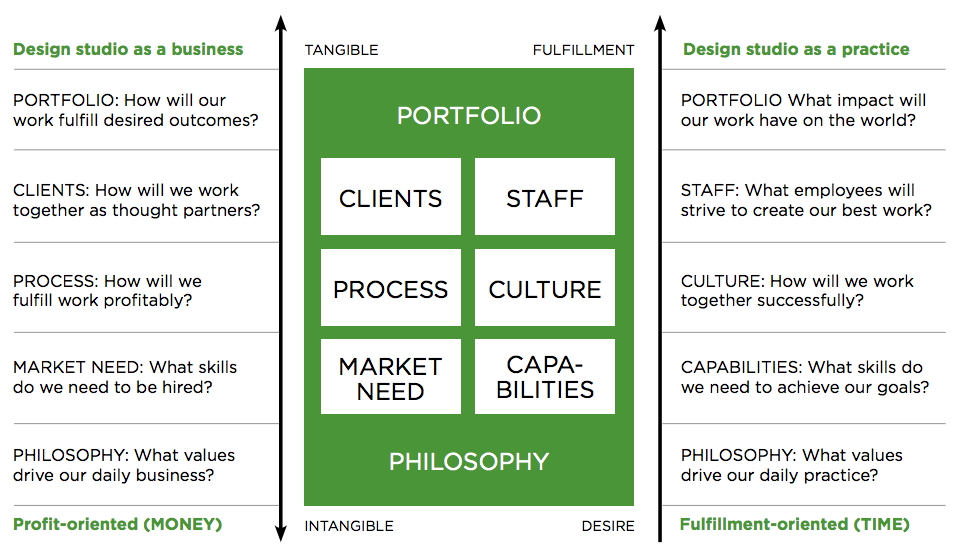The height and width of the screenshot is (549, 960).
Task: Click the 'Fulfillment-oriented (TIME)' label
Action: [x=795, y=525]
